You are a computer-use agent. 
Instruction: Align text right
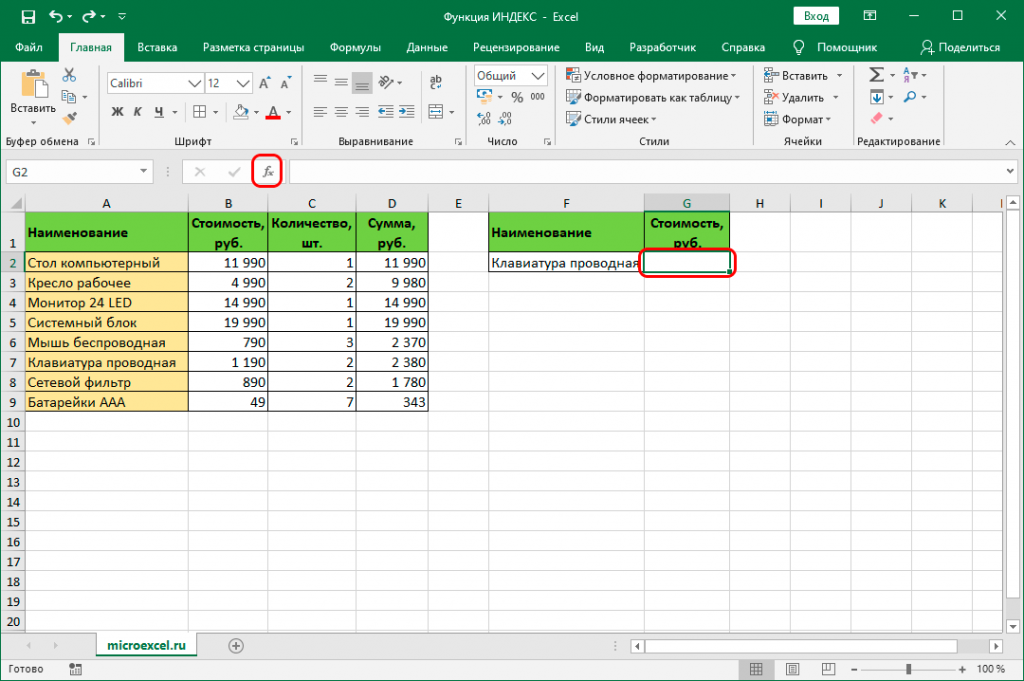pos(362,112)
